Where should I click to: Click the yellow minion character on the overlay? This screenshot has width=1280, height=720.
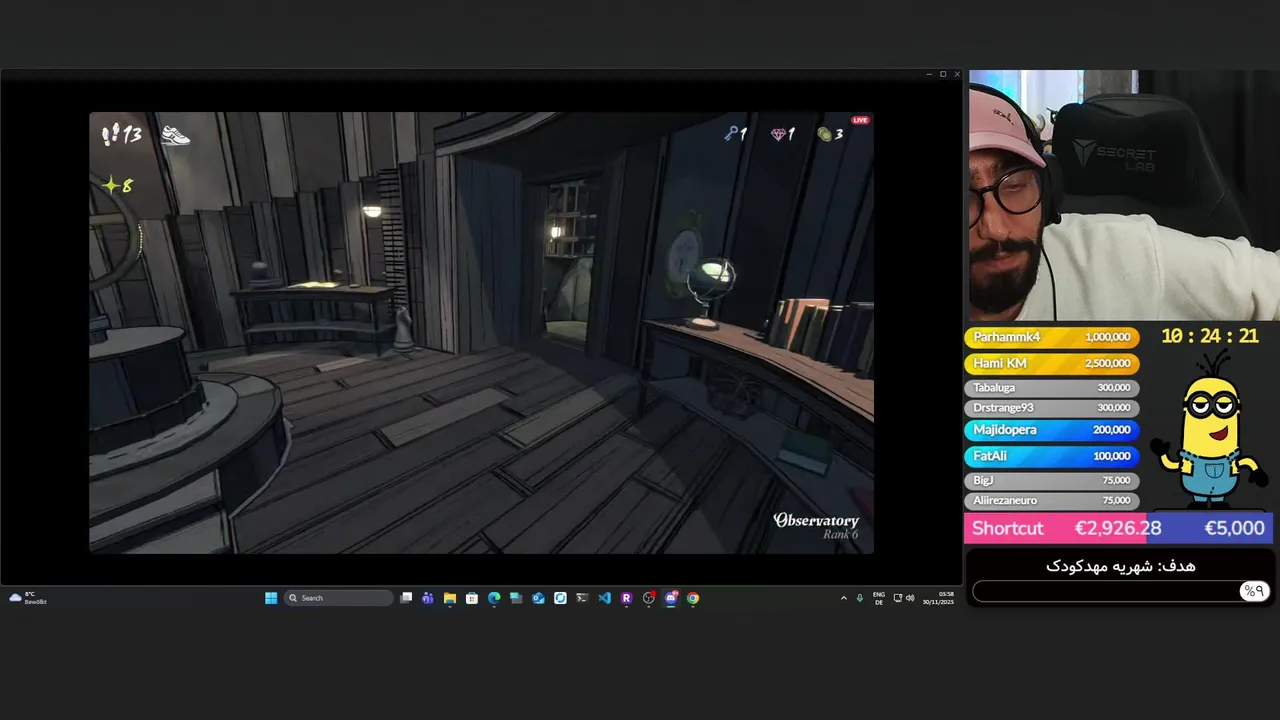click(1210, 430)
